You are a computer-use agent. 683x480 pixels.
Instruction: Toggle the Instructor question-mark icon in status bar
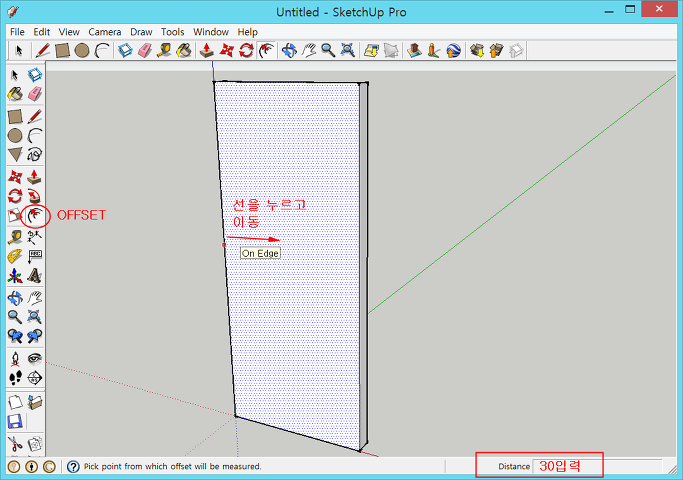tap(73, 466)
